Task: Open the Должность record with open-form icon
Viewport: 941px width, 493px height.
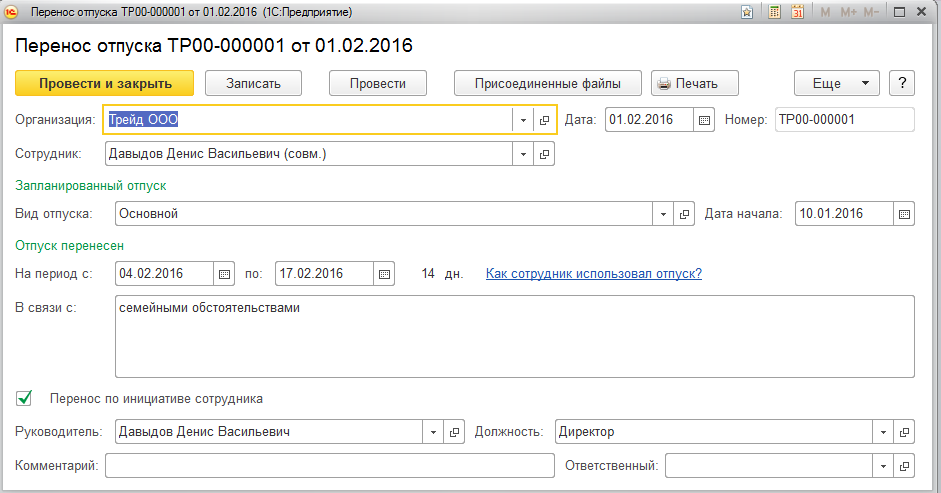Action: 904,432
